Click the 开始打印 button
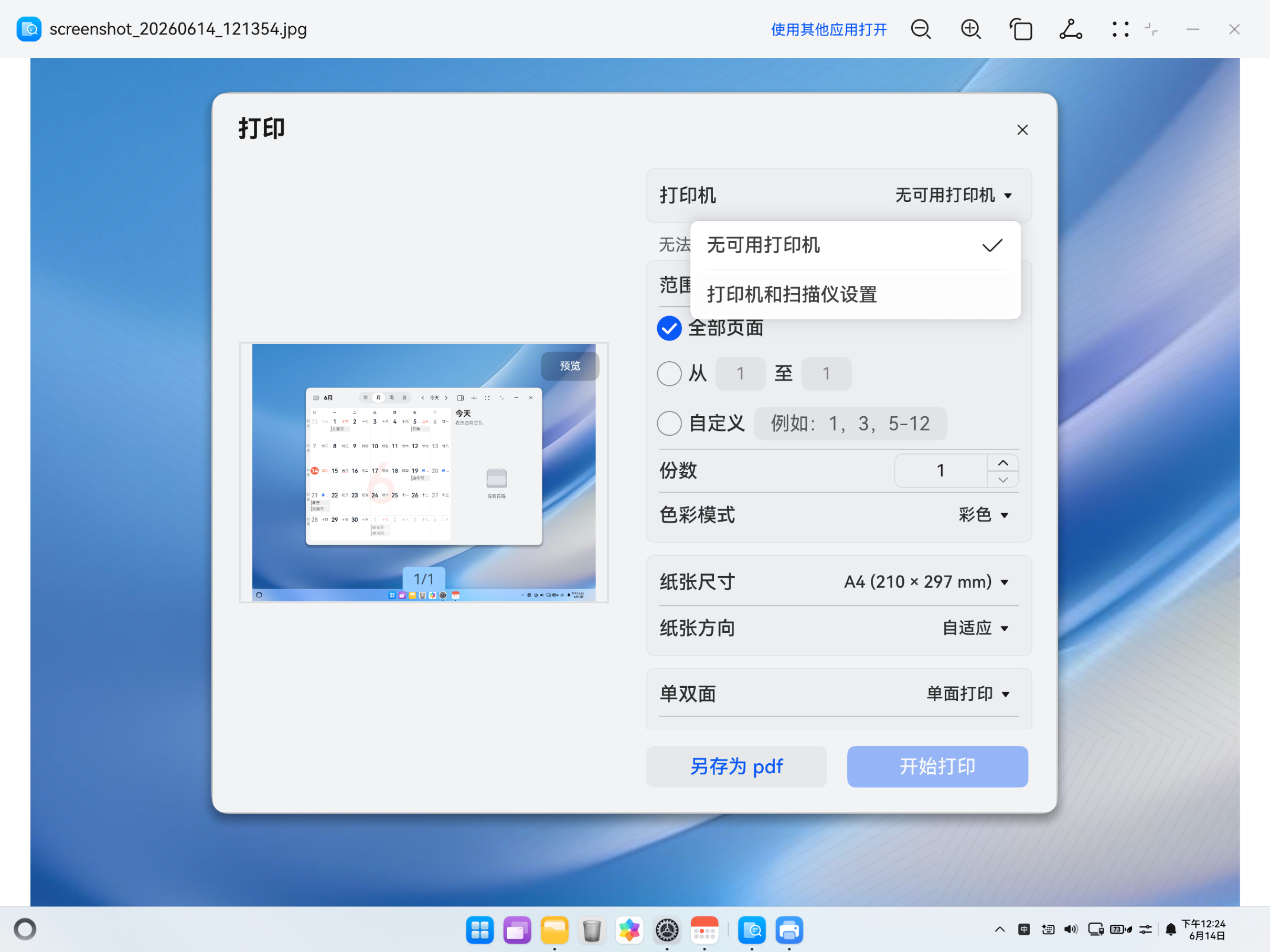 (937, 767)
